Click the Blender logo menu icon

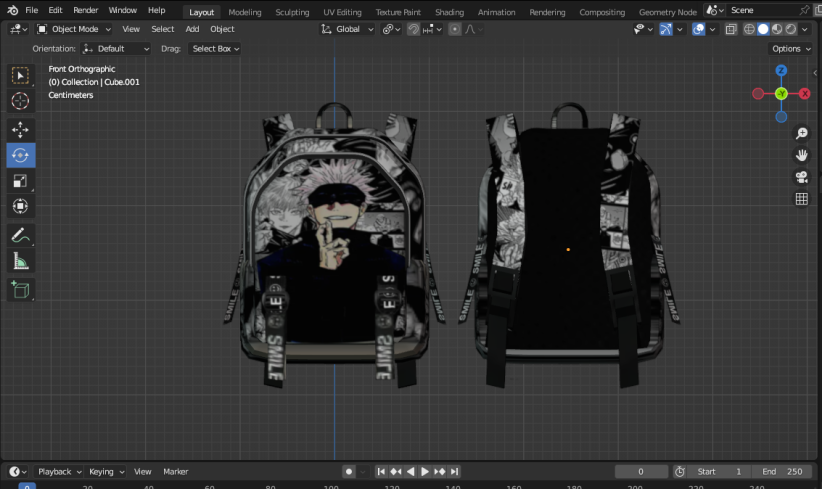click(13, 10)
